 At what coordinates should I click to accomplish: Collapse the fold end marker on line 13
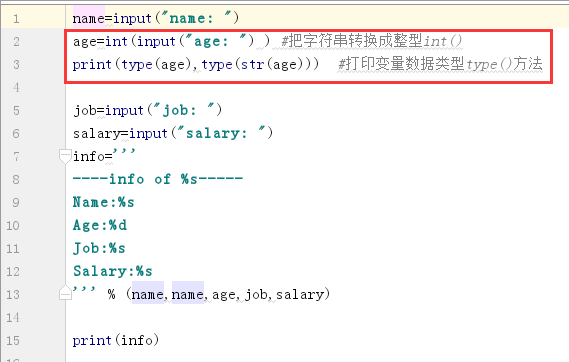coord(65,292)
